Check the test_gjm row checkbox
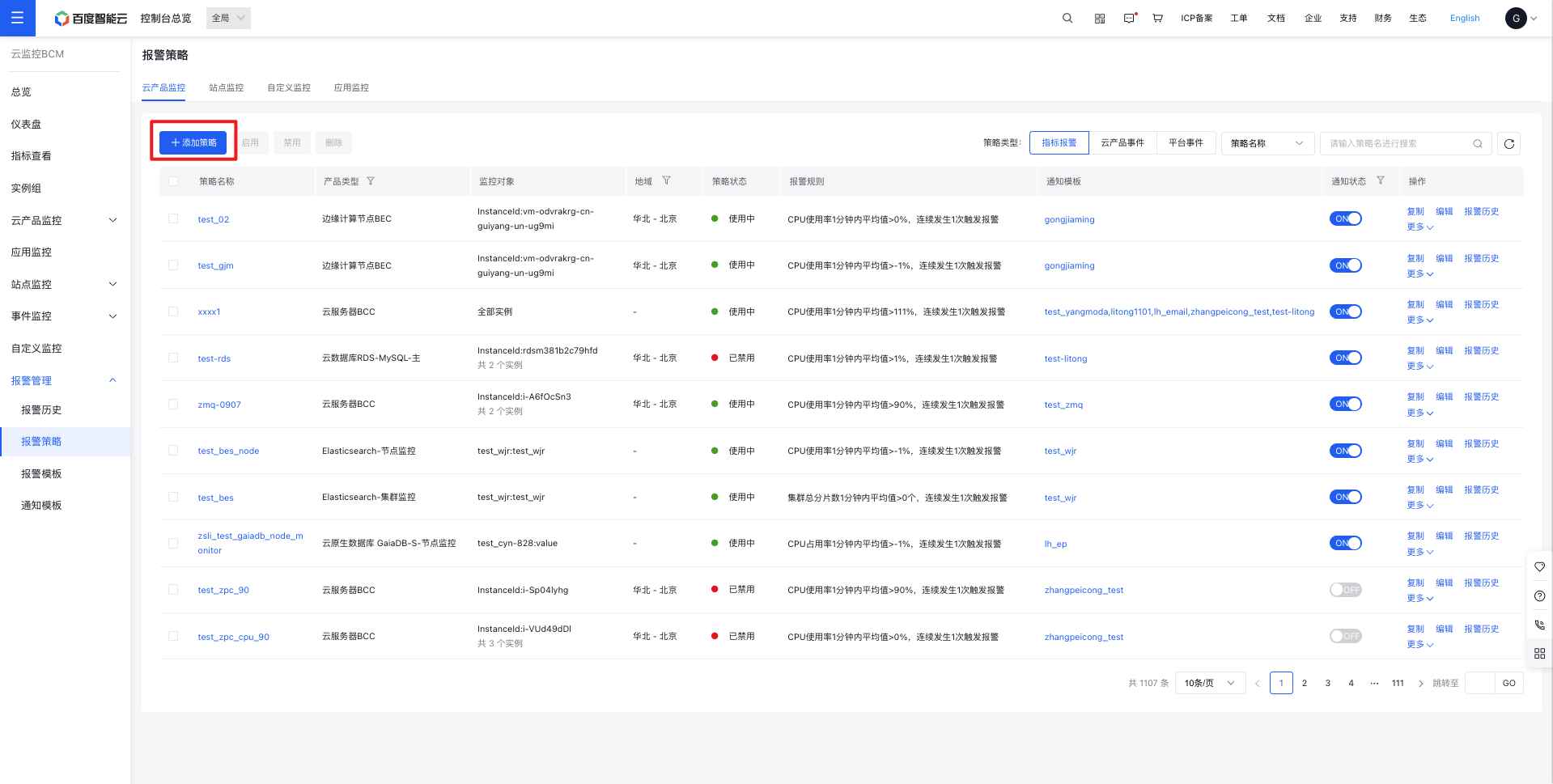The image size is (1553, 784). point(173,265)
